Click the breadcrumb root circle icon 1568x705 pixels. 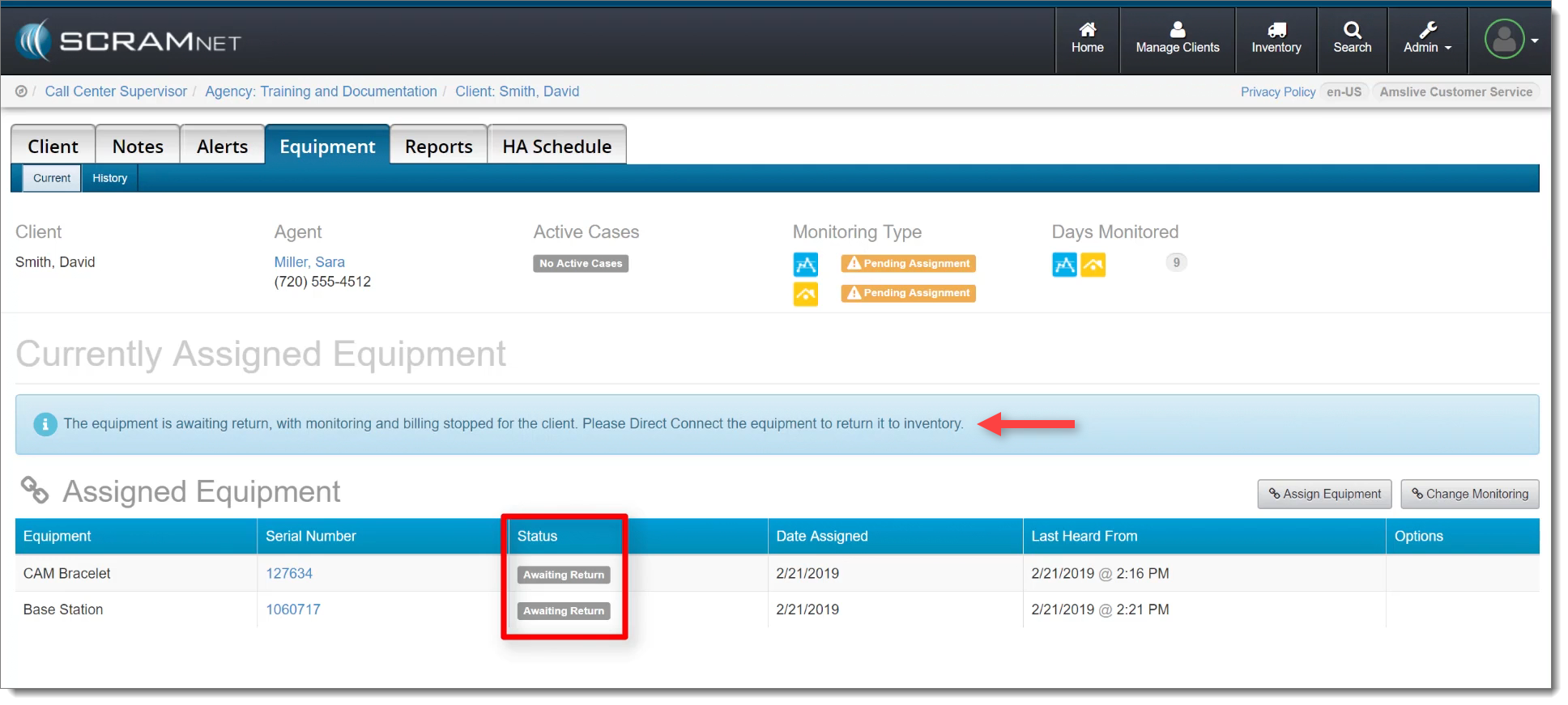point(21,91)
